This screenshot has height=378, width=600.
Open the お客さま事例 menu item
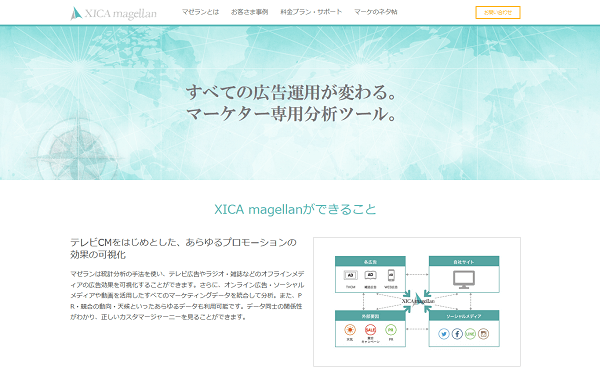(x=249, y=12)
